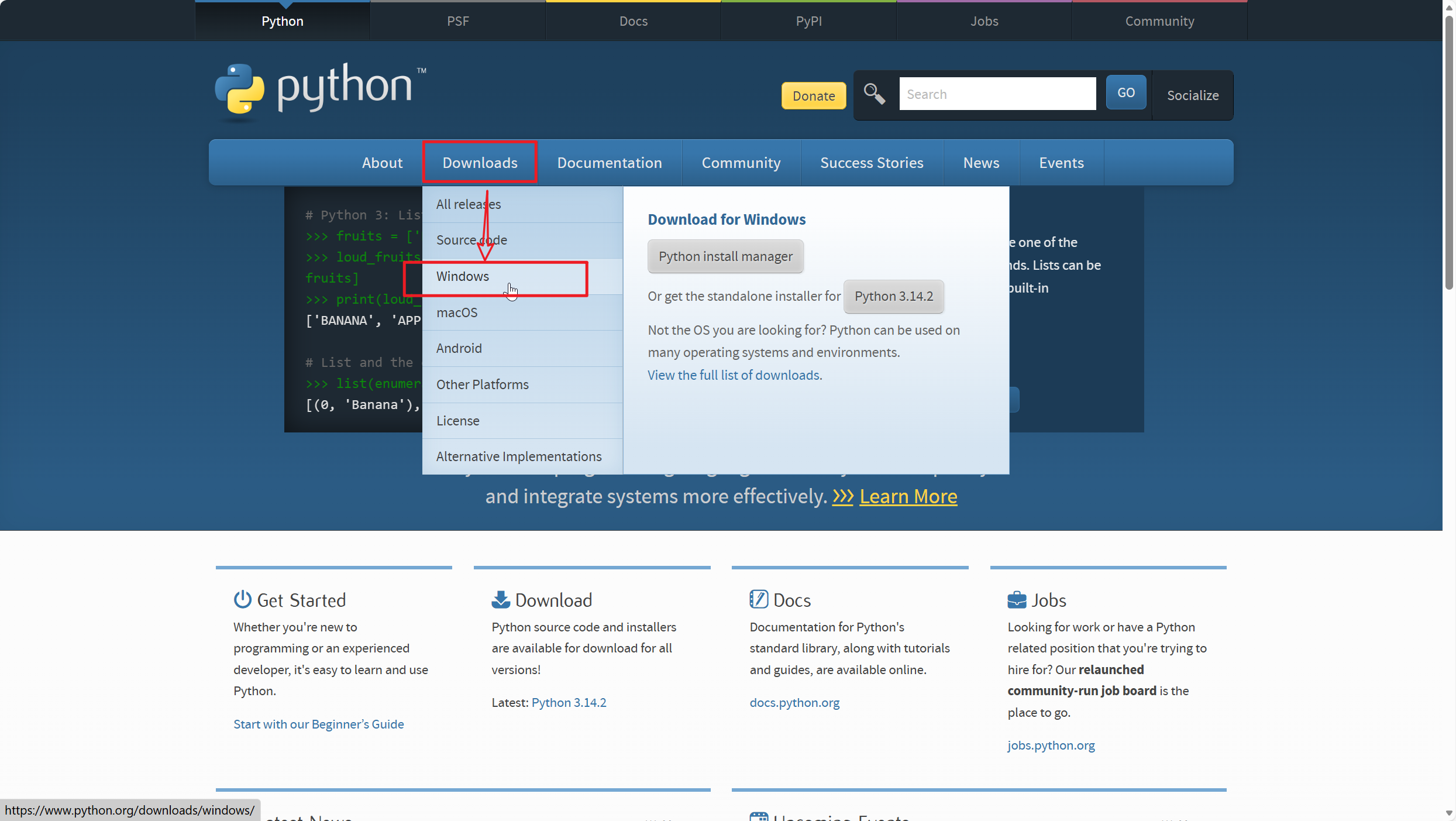
Task: Click the Docs notepad icon
Action: 758,599
